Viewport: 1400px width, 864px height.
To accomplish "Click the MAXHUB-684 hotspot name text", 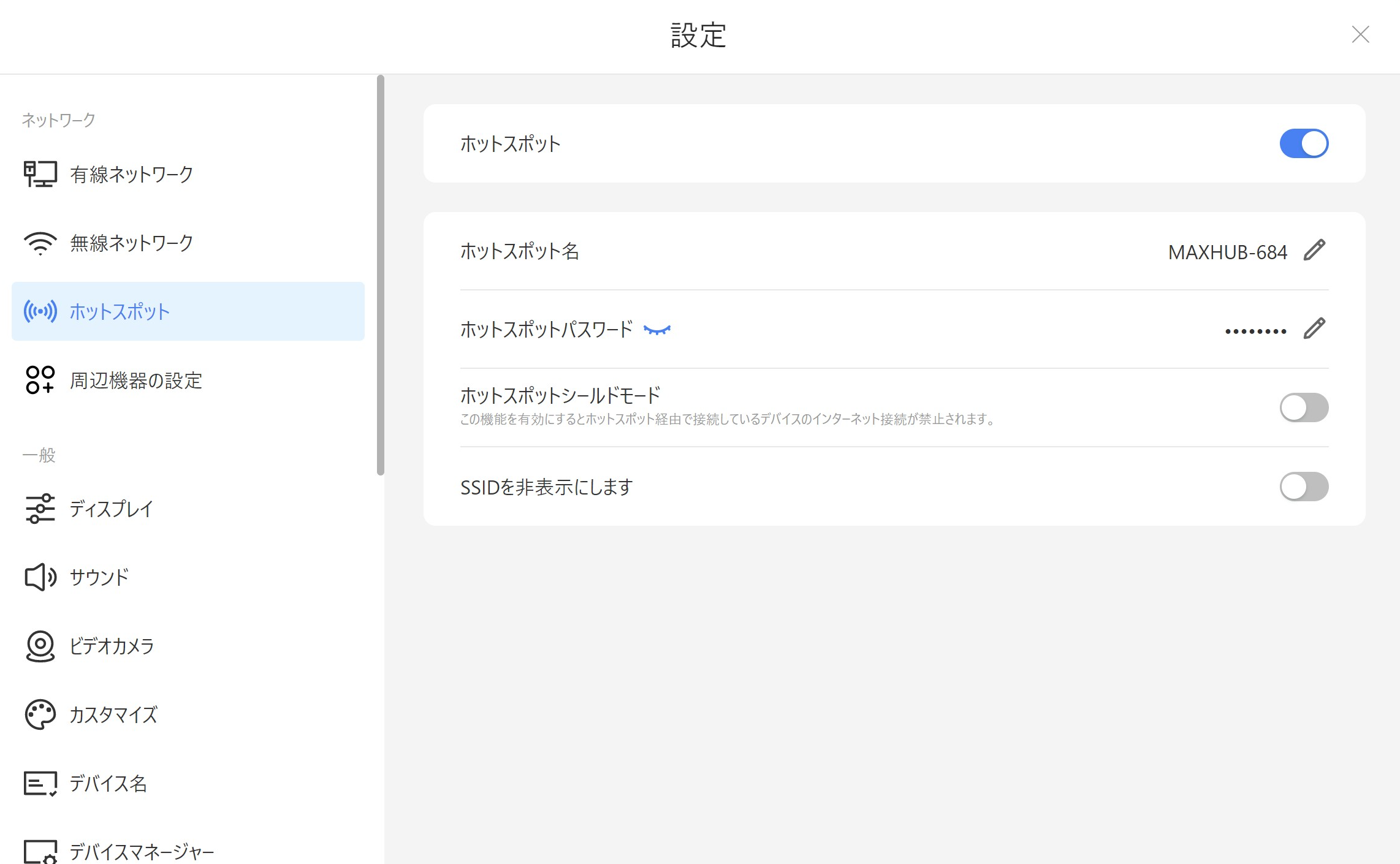I will [x=1227, y=252].
